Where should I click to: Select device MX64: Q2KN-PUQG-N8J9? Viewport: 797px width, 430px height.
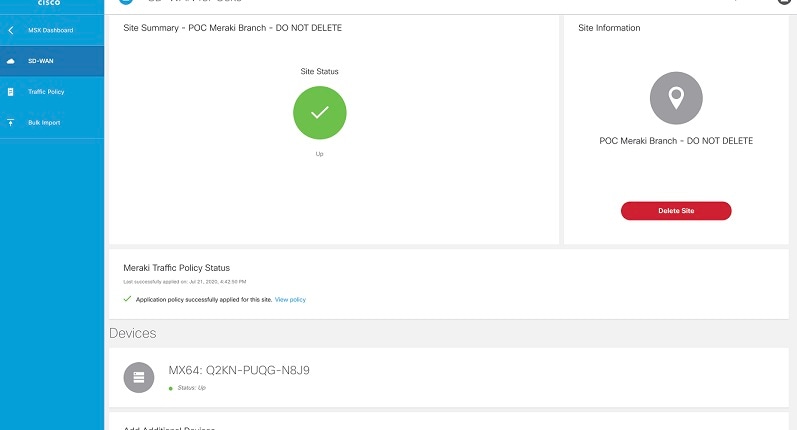[x=239, y=370]
